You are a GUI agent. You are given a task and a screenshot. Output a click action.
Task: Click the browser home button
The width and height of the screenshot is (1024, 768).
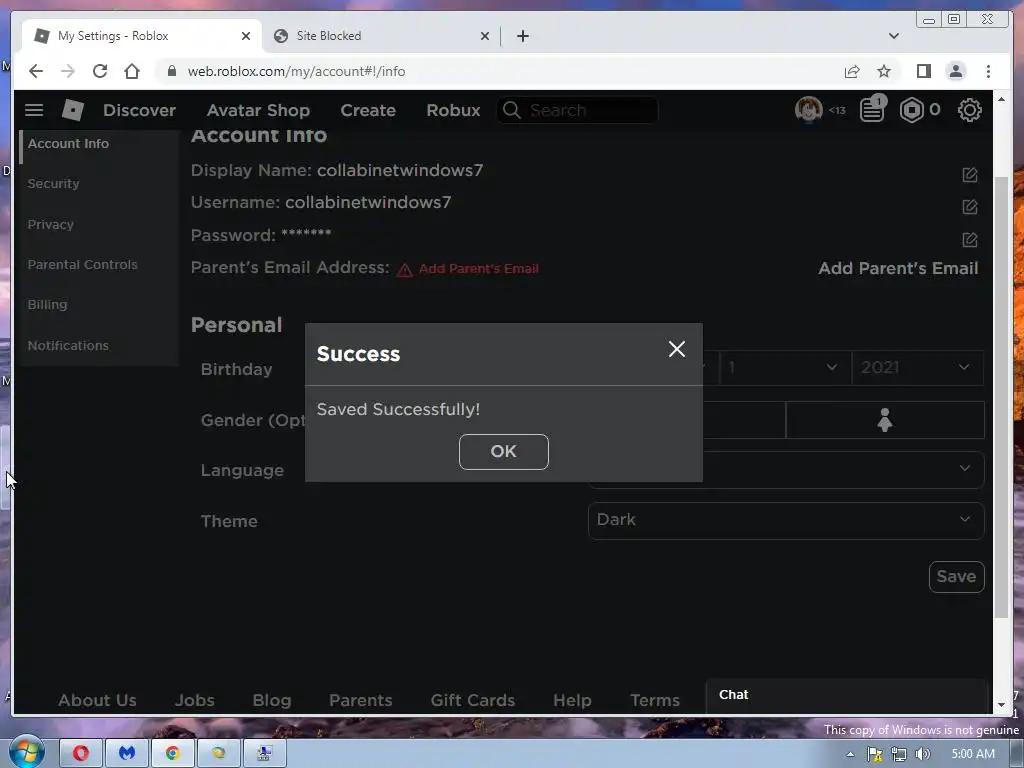[x=132, y=71]
